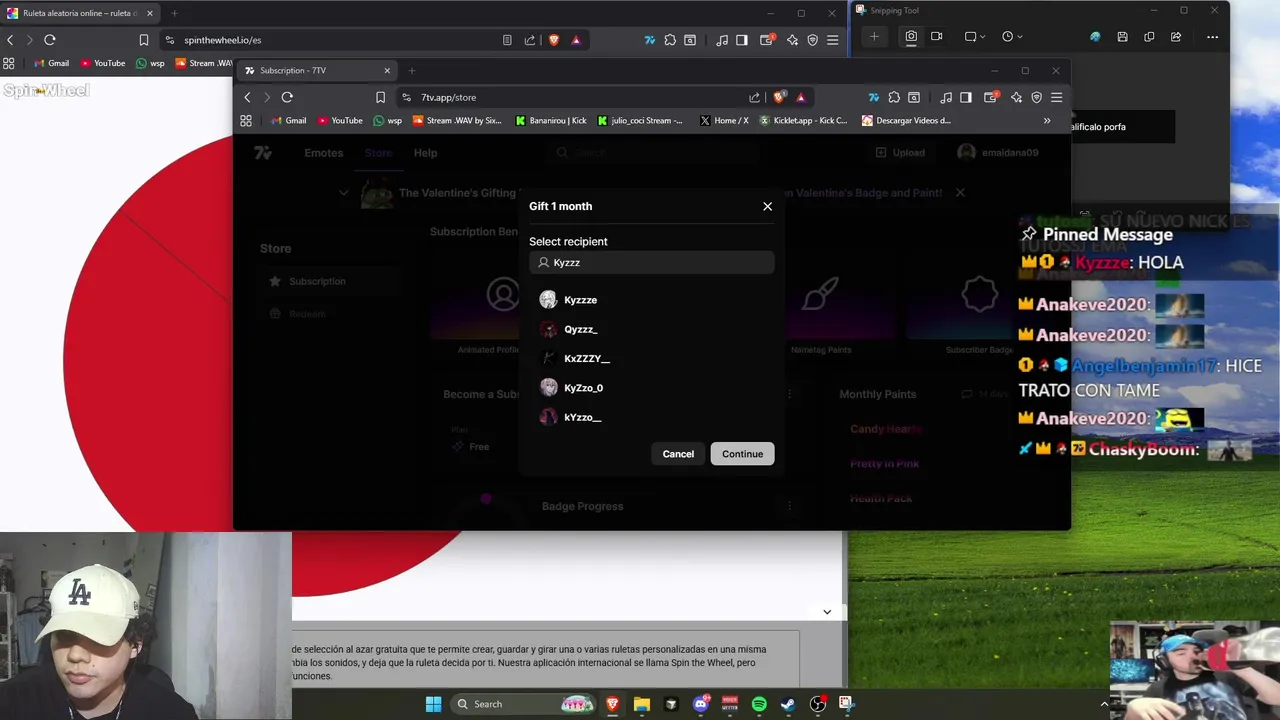This screenshot has width=1280, height=720.
Task: Cancel the gift dialog
Action: tap(678, 454)
